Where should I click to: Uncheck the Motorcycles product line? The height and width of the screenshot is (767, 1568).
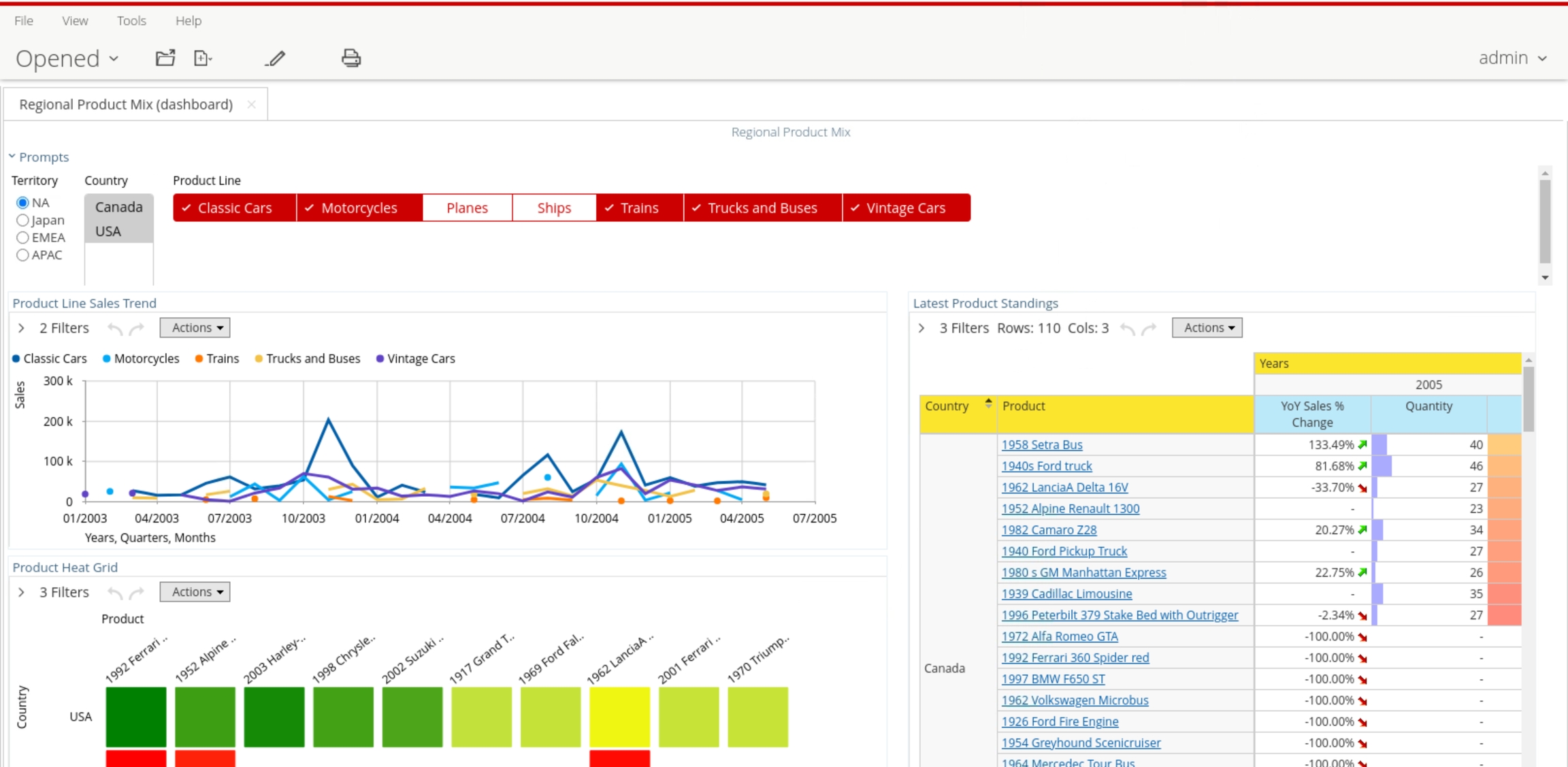[359, 208]
